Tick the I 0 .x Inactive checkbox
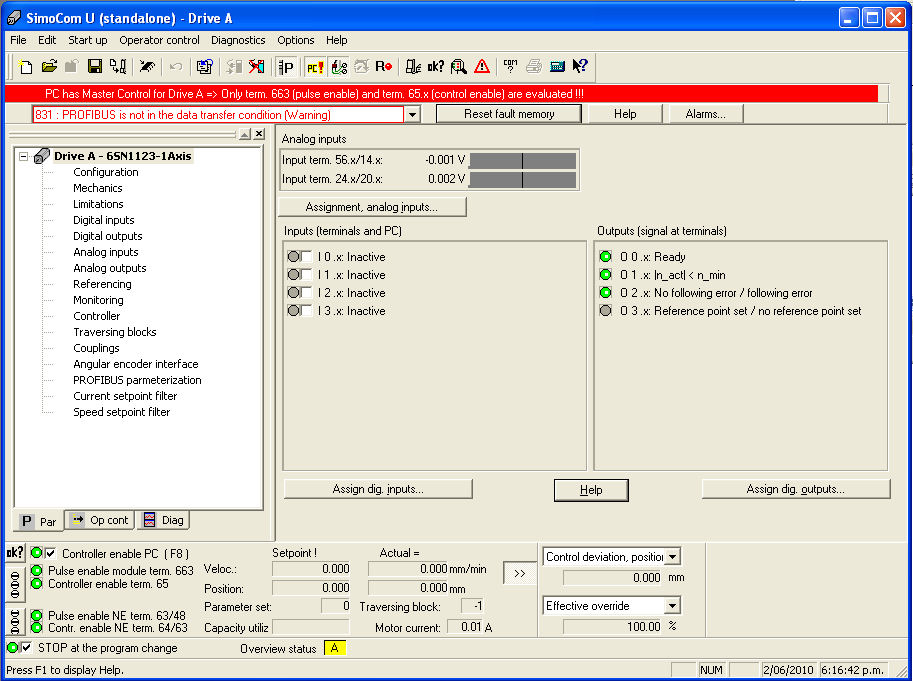This screenshot has width=913, height=681. [x=306, y=257]
